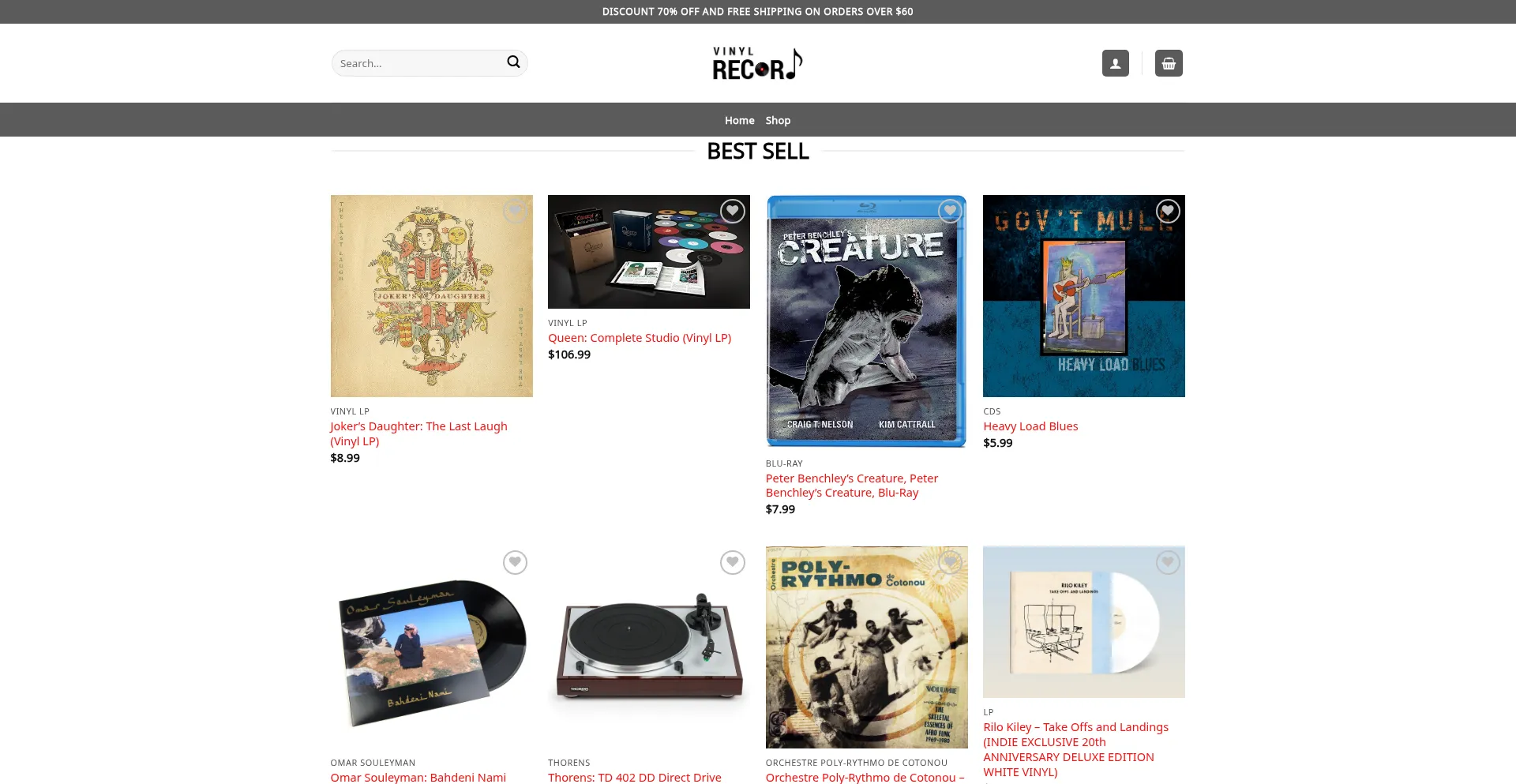The height and width of the screenshot is (784, 1516).
Task: Toggle wishlist heart on Heavy Load Blues
Action: (x=1168, y=211)
